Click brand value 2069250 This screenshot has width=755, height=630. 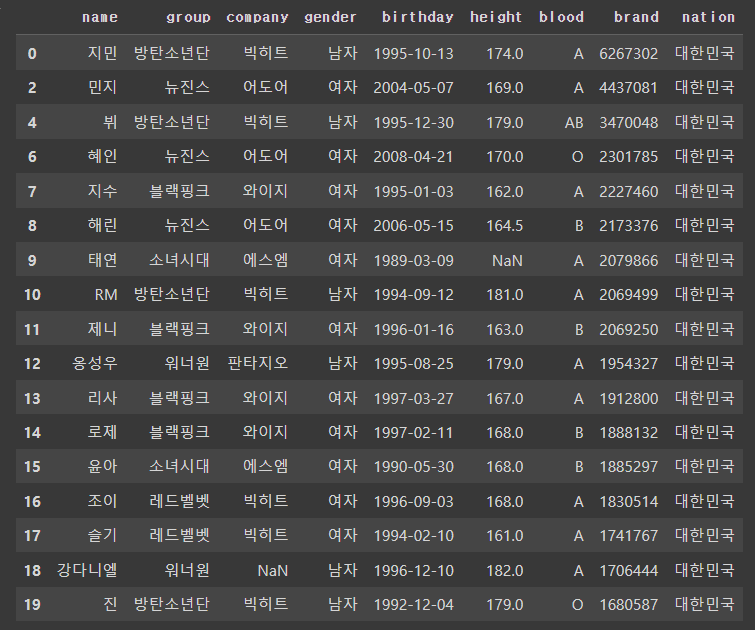tap(629, 329)
